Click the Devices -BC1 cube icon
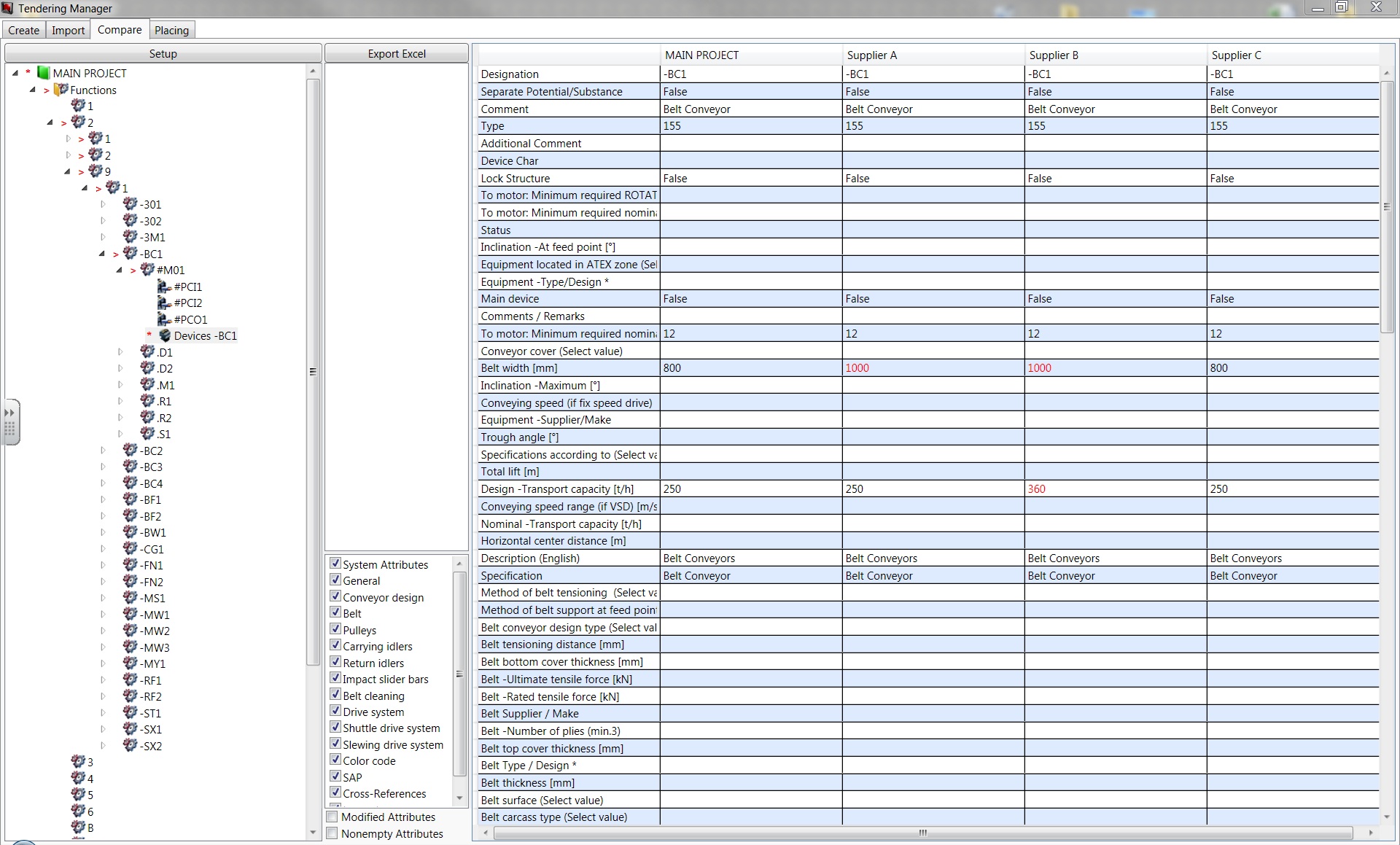Image resolution: width=1400 pixels, height=845 pixels. (x=165, y=335)
